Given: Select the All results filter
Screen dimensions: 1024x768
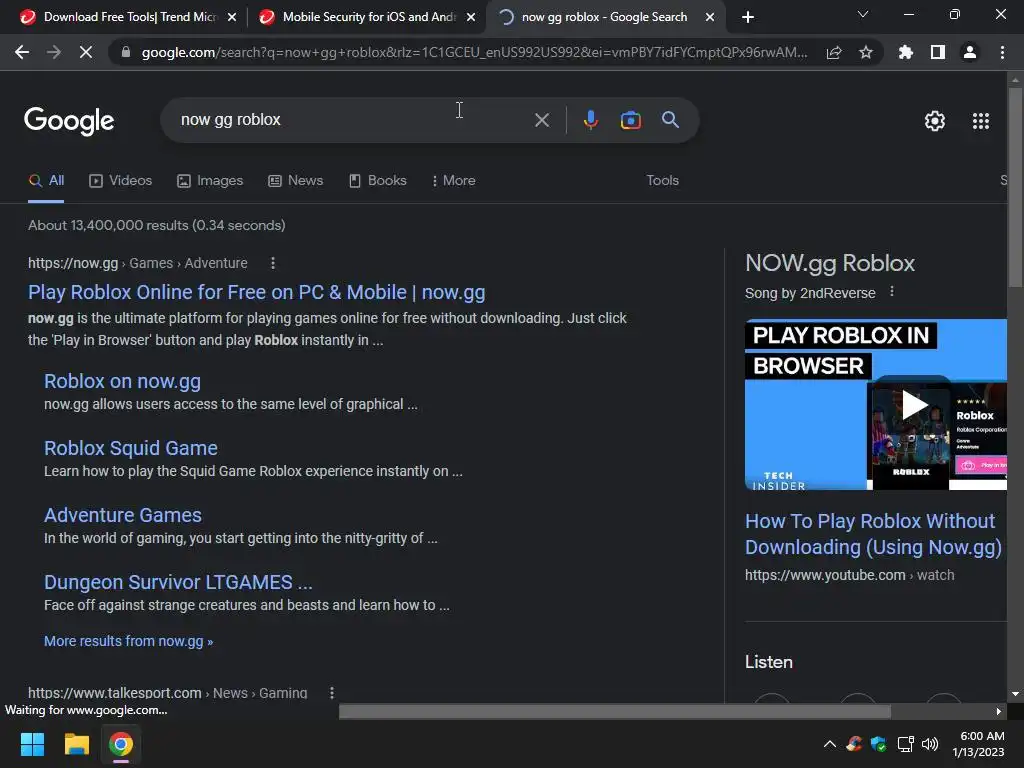Looking at the screenshot, I should [x=46, y=180].
